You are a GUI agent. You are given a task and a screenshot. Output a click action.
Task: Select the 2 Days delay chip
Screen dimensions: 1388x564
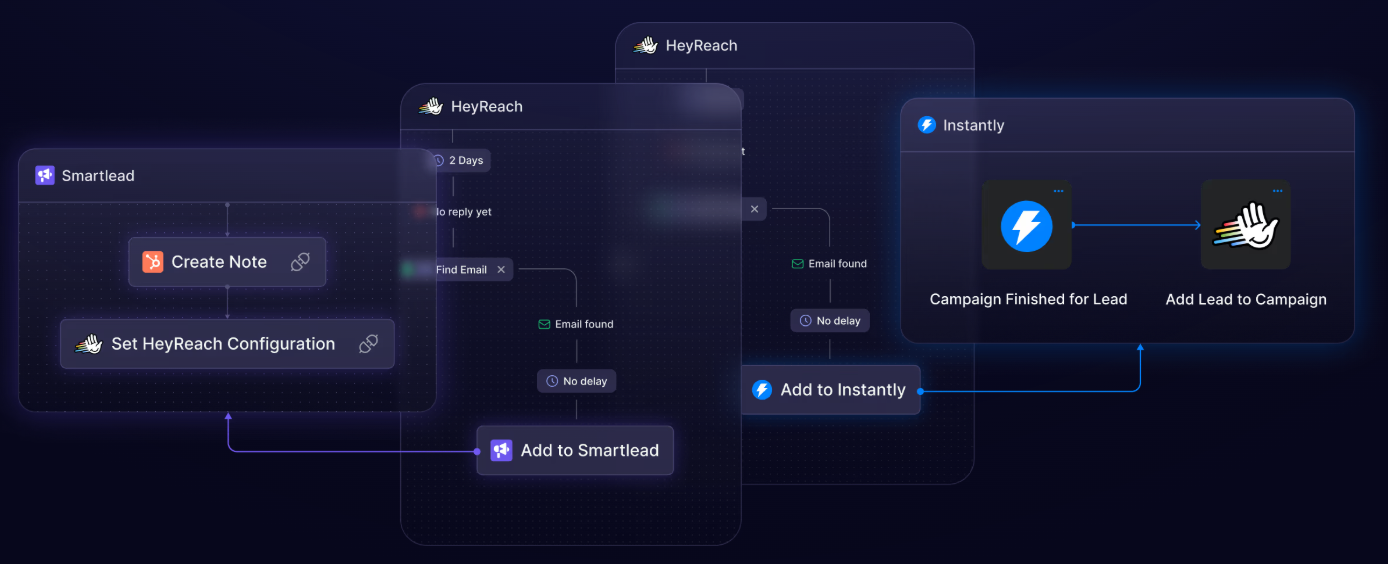458,161
